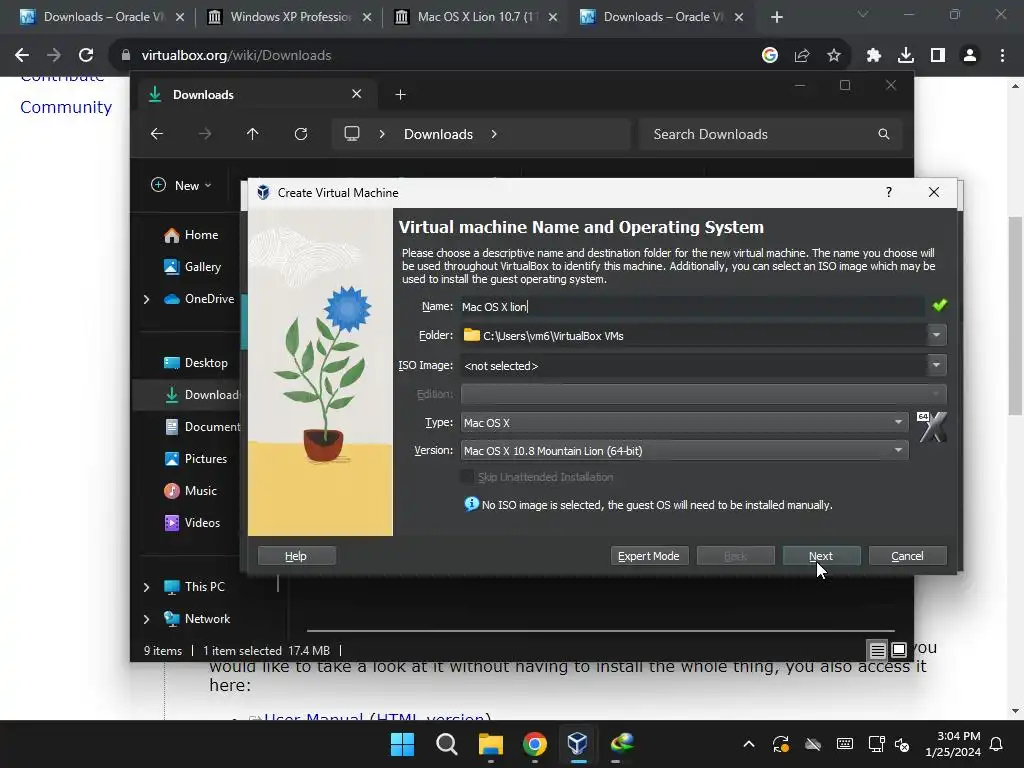Click the Next button in Create Virtual Machine

point(821,556)
